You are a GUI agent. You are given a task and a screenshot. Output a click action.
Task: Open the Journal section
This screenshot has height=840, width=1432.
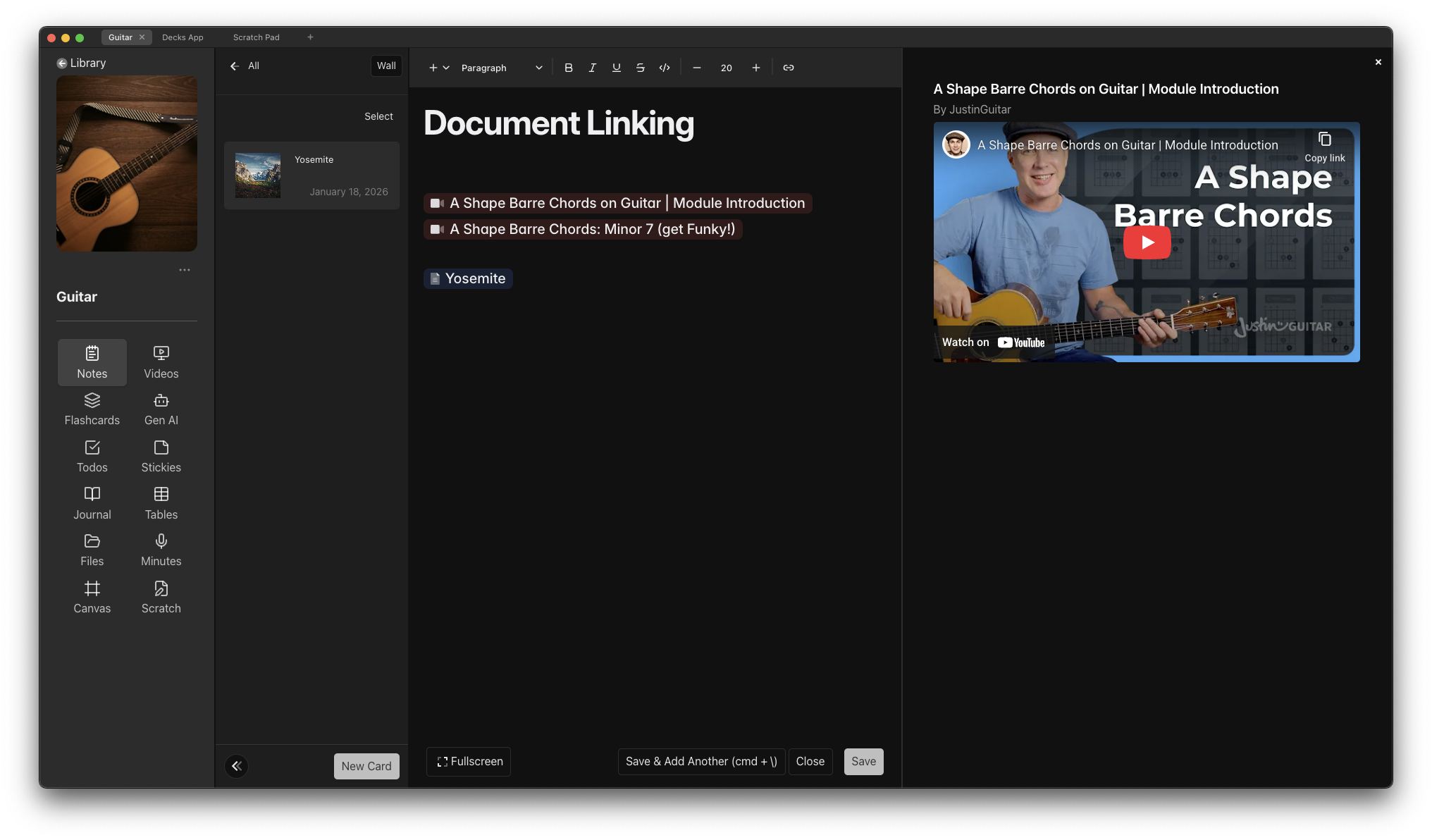coord(92,502)
